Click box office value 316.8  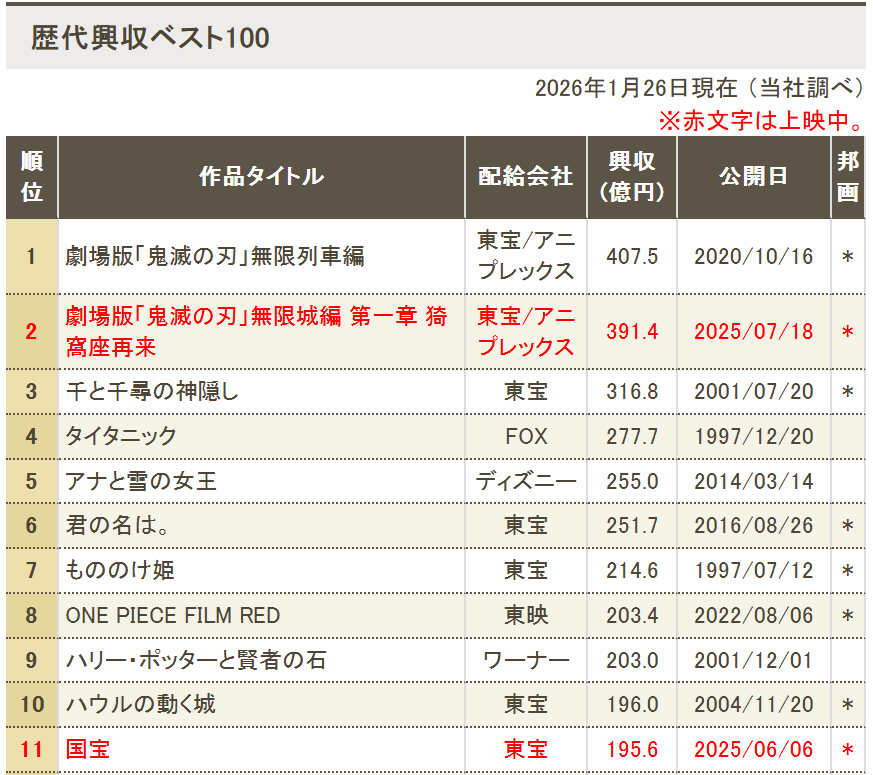(632, 392)
